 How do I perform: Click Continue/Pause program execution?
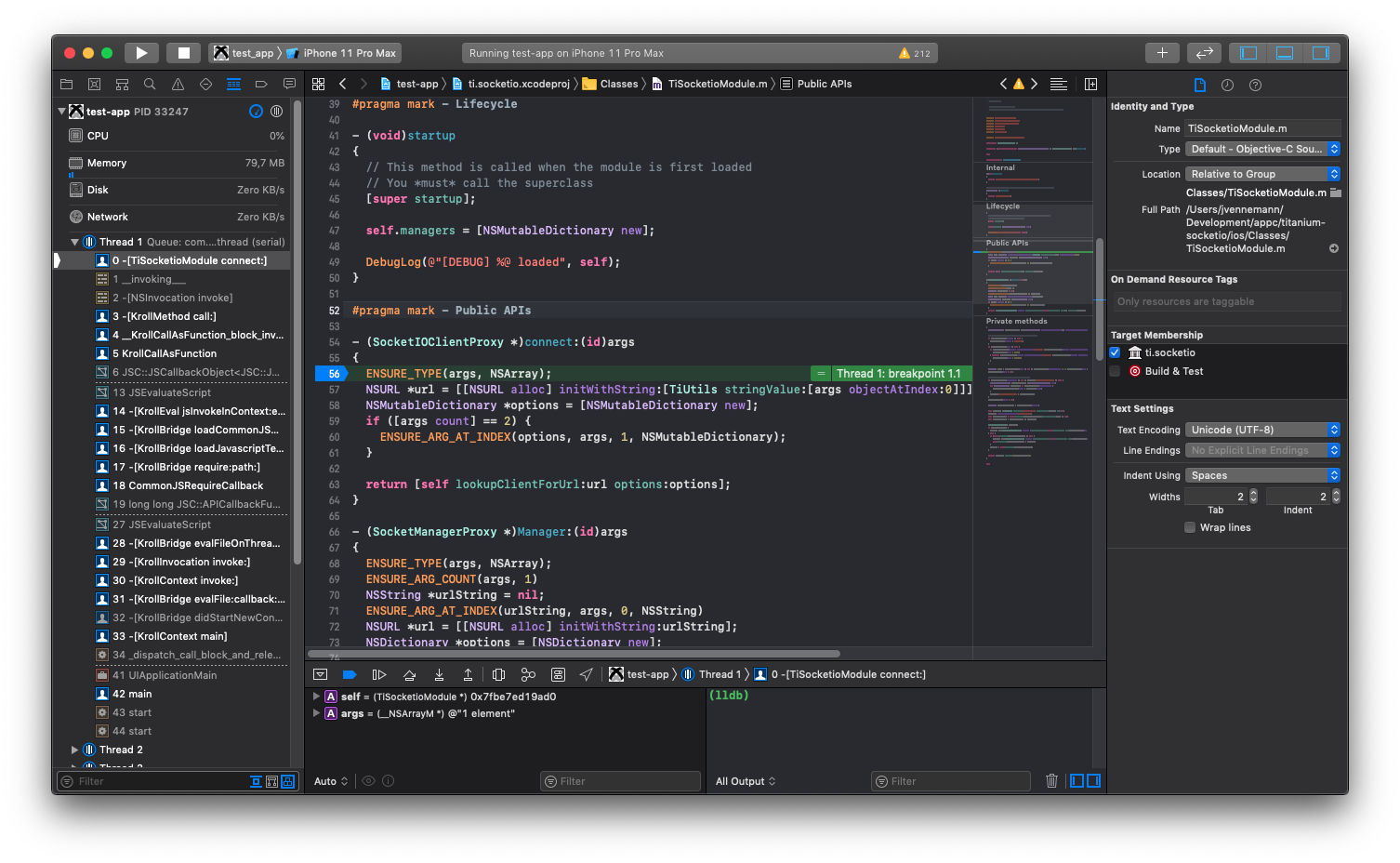(379, 674)
